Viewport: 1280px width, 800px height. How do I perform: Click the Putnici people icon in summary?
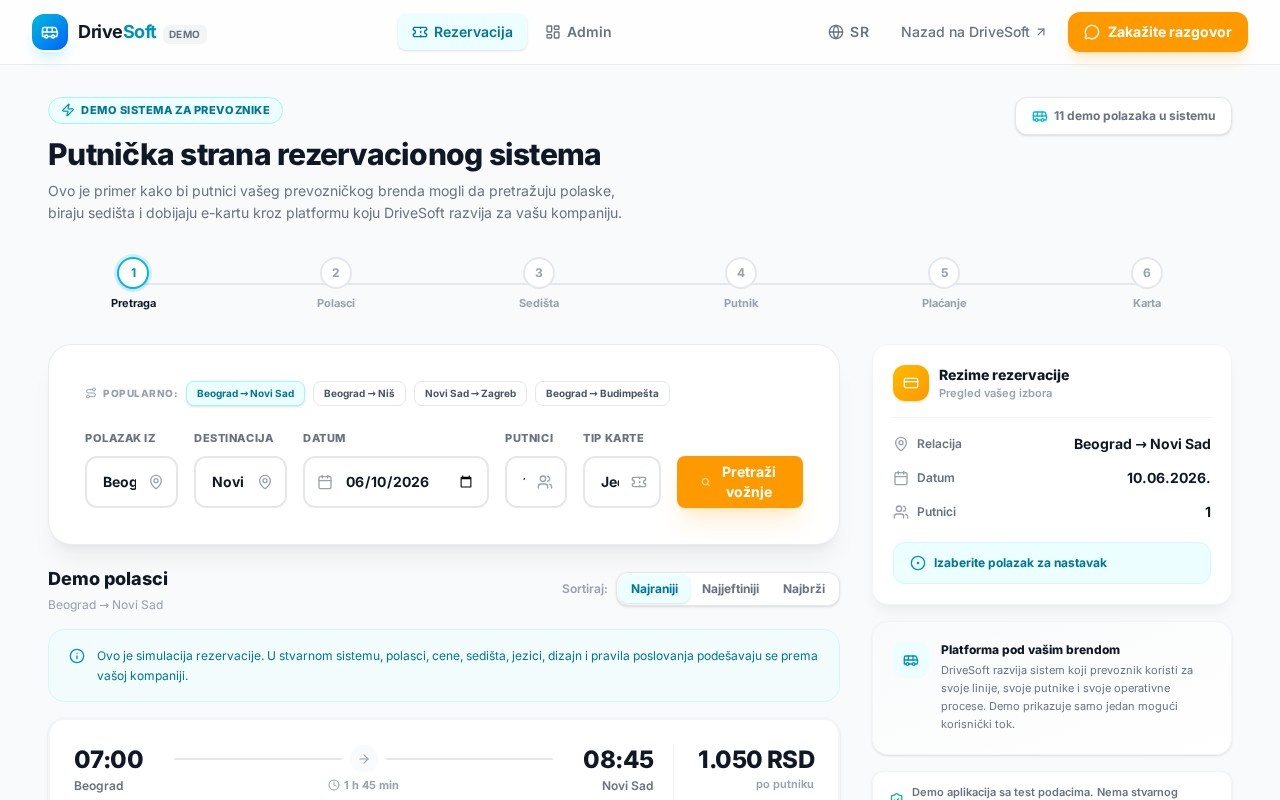pyautogui.click(x=901, y=512)
